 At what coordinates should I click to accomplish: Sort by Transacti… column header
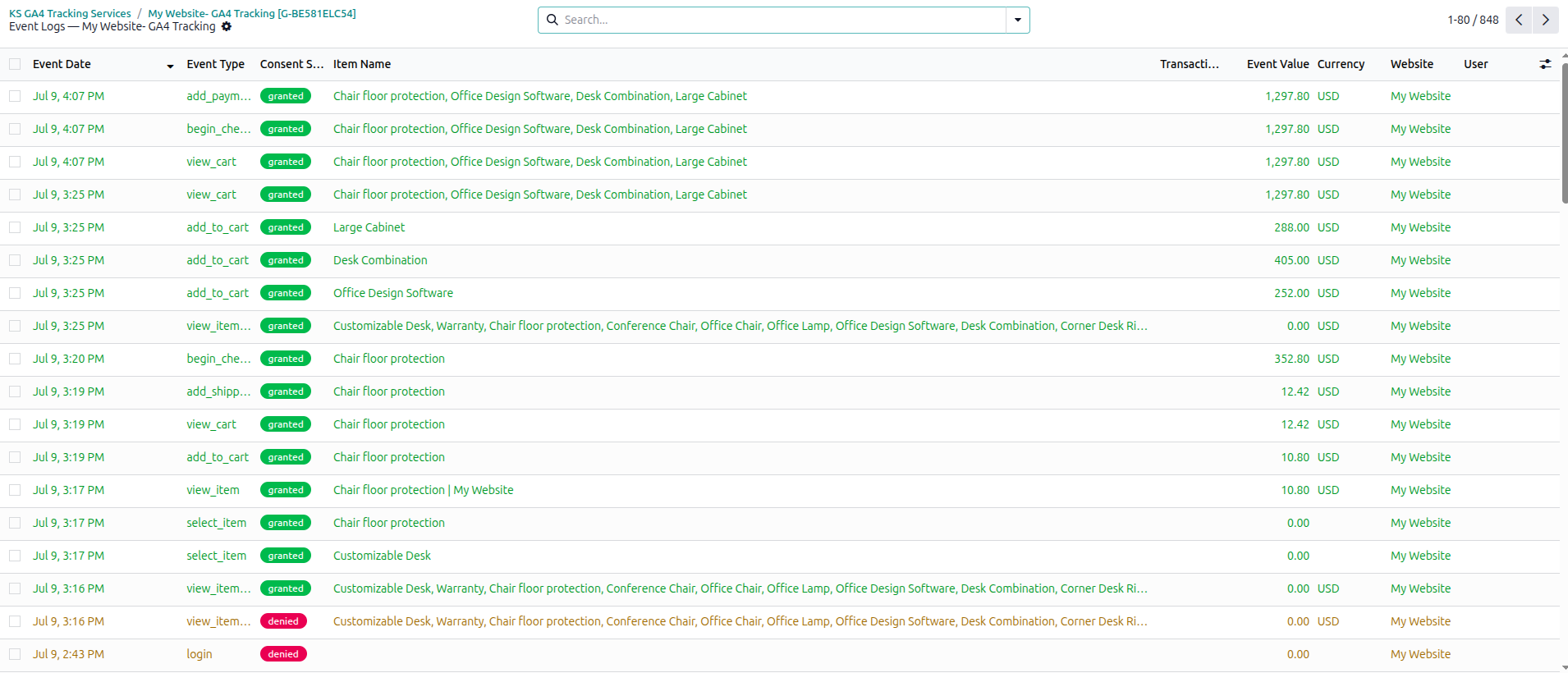1189,64
